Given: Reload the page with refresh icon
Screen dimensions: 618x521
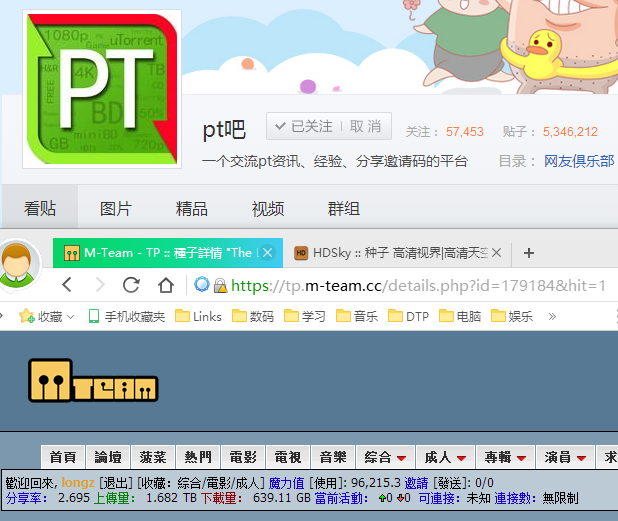Looking at the screenshot, I should (x=131, y=285).
